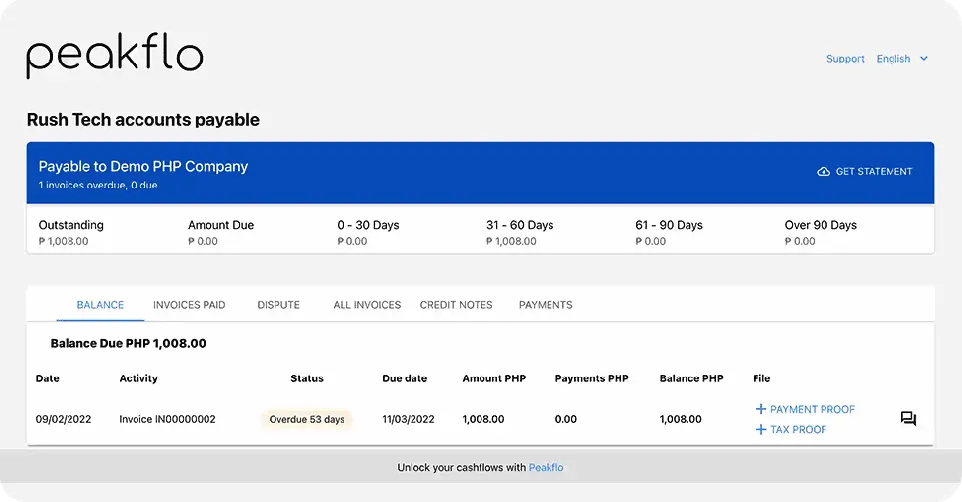This screenshot has width=962, height=502.
Task: Open the Dispute tab
Action: (x=279, y=305)
